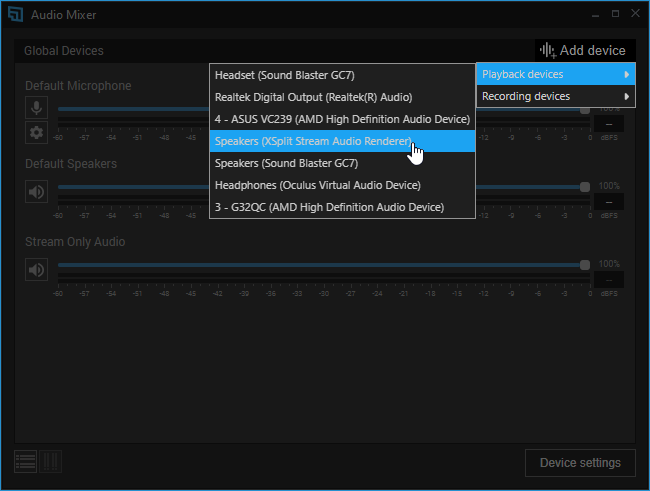Image resolution: width=650 pixels, height=491 pixels.
Task: Switch to horizontal list layout view
Action: 26,462
